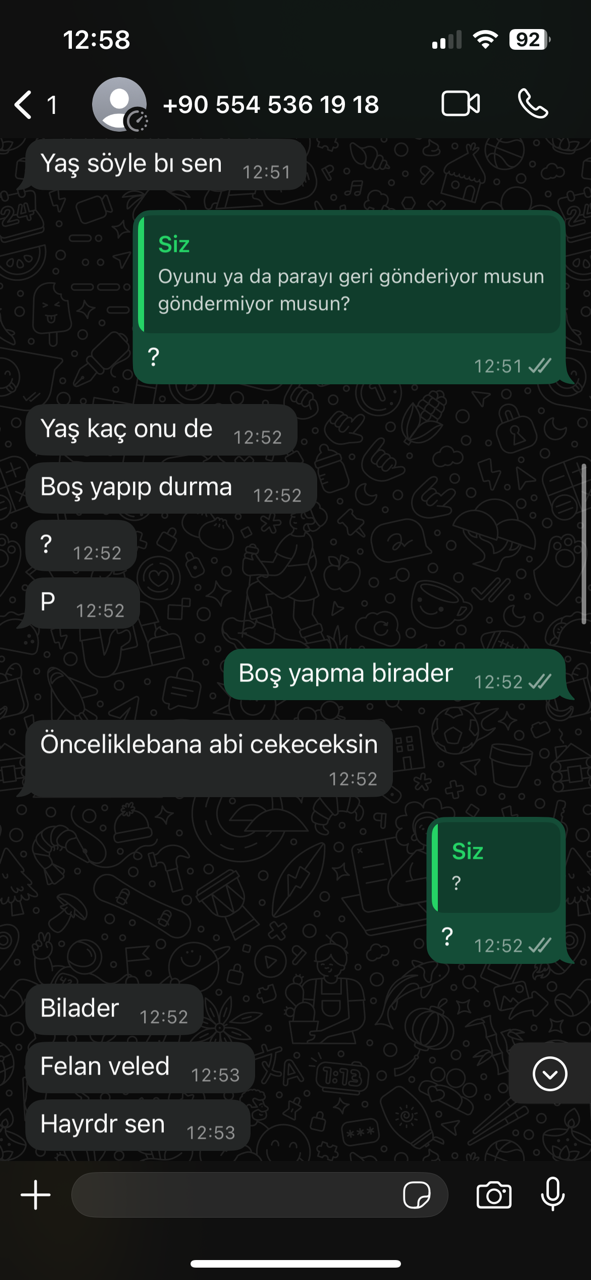
Task: Select the 'Önceliklebana abi cekeceksin' message
Action: [209, 758]
